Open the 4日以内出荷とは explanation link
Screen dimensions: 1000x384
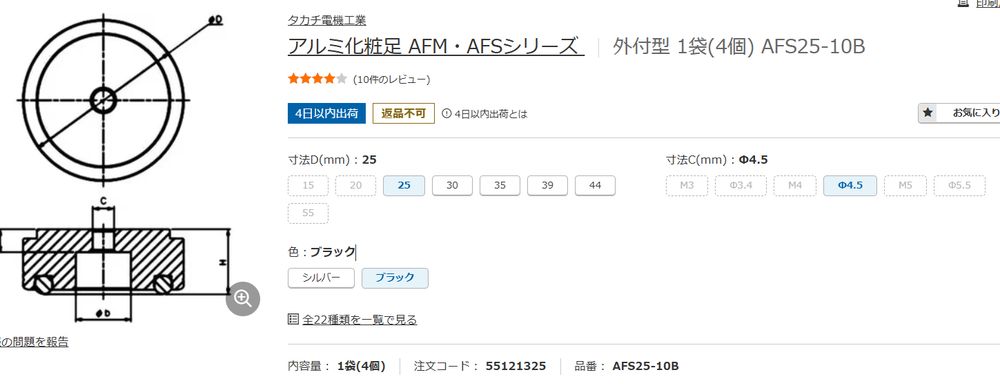491,114
